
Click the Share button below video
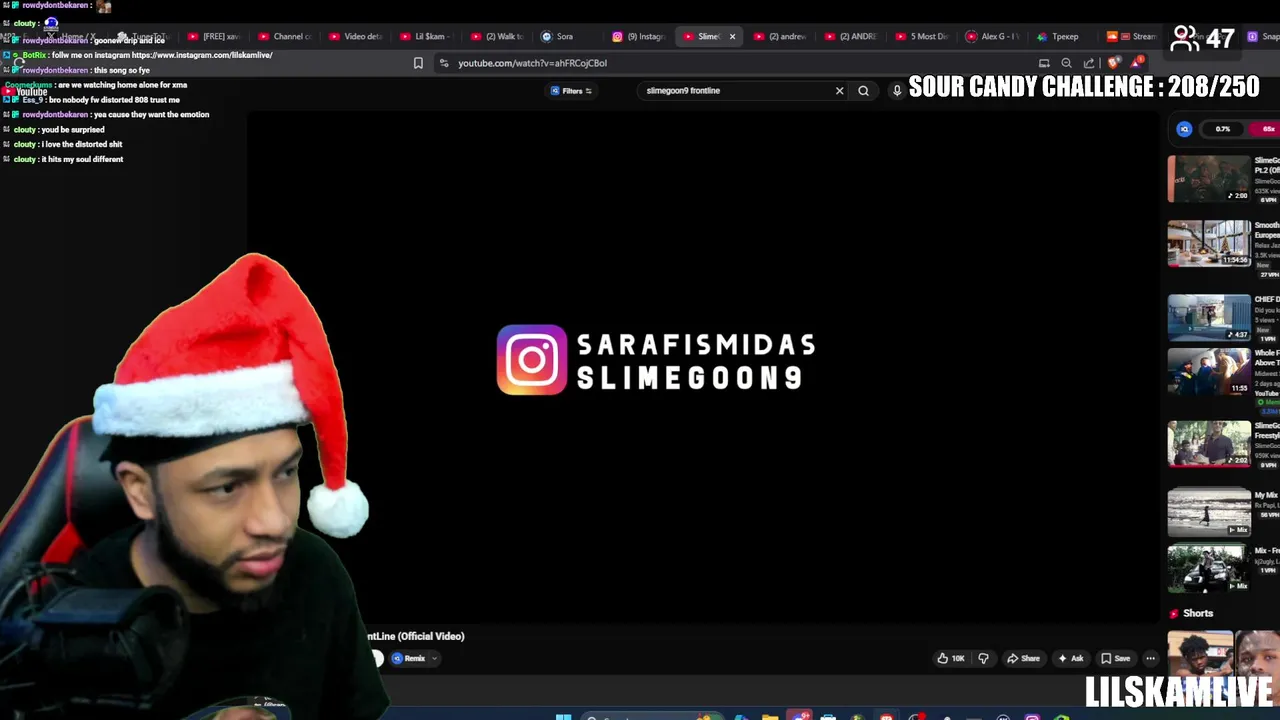1023,658
